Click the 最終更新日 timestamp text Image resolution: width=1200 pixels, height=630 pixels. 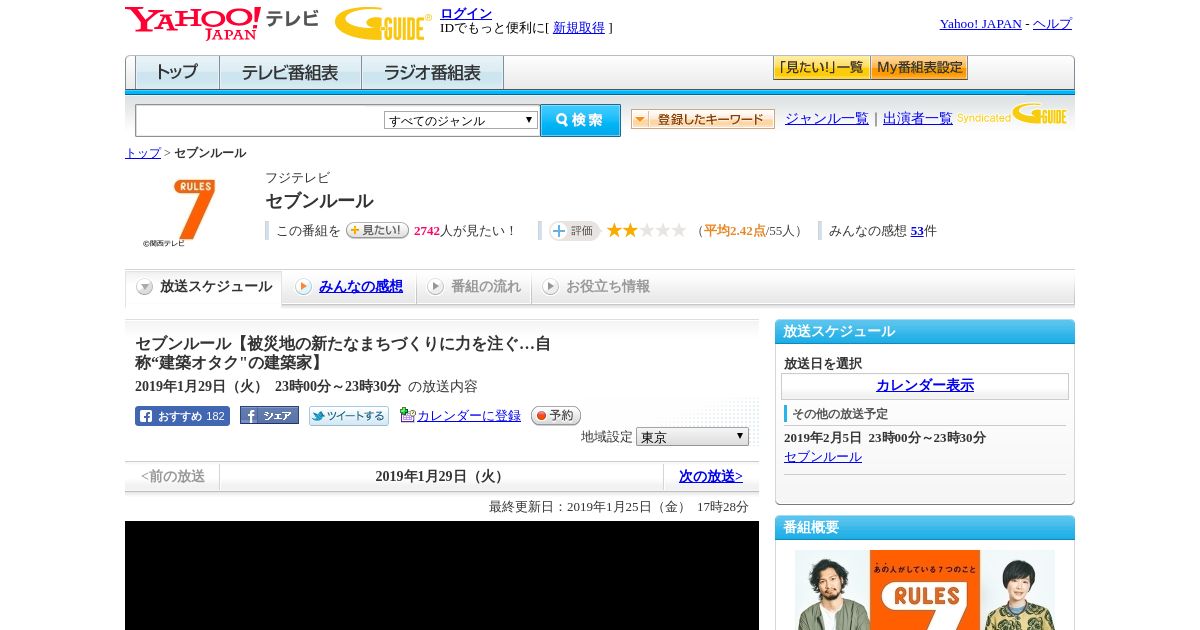coord(619,507)
